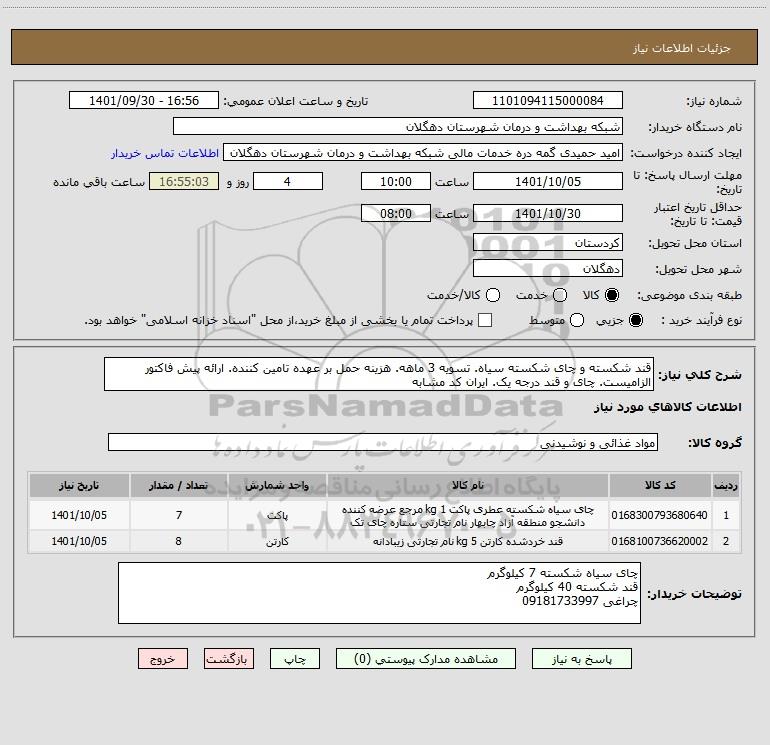Click the buyer organization name field
Screen dimensions: 770x745
tap(398, 126)
